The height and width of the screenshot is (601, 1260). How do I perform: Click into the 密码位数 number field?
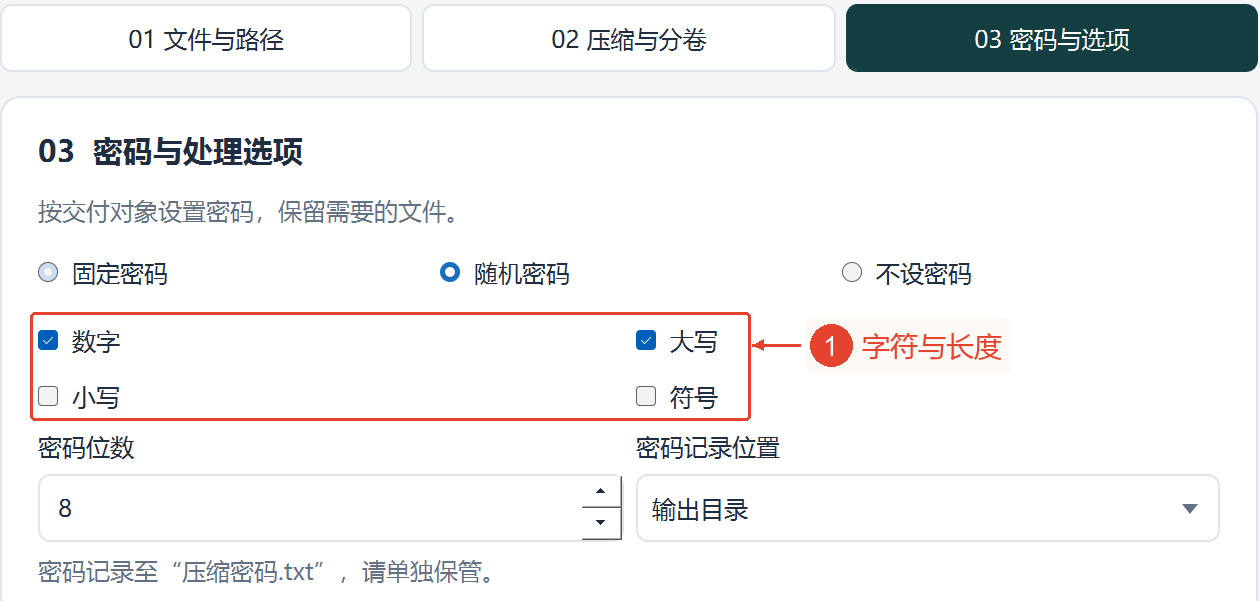310,508
